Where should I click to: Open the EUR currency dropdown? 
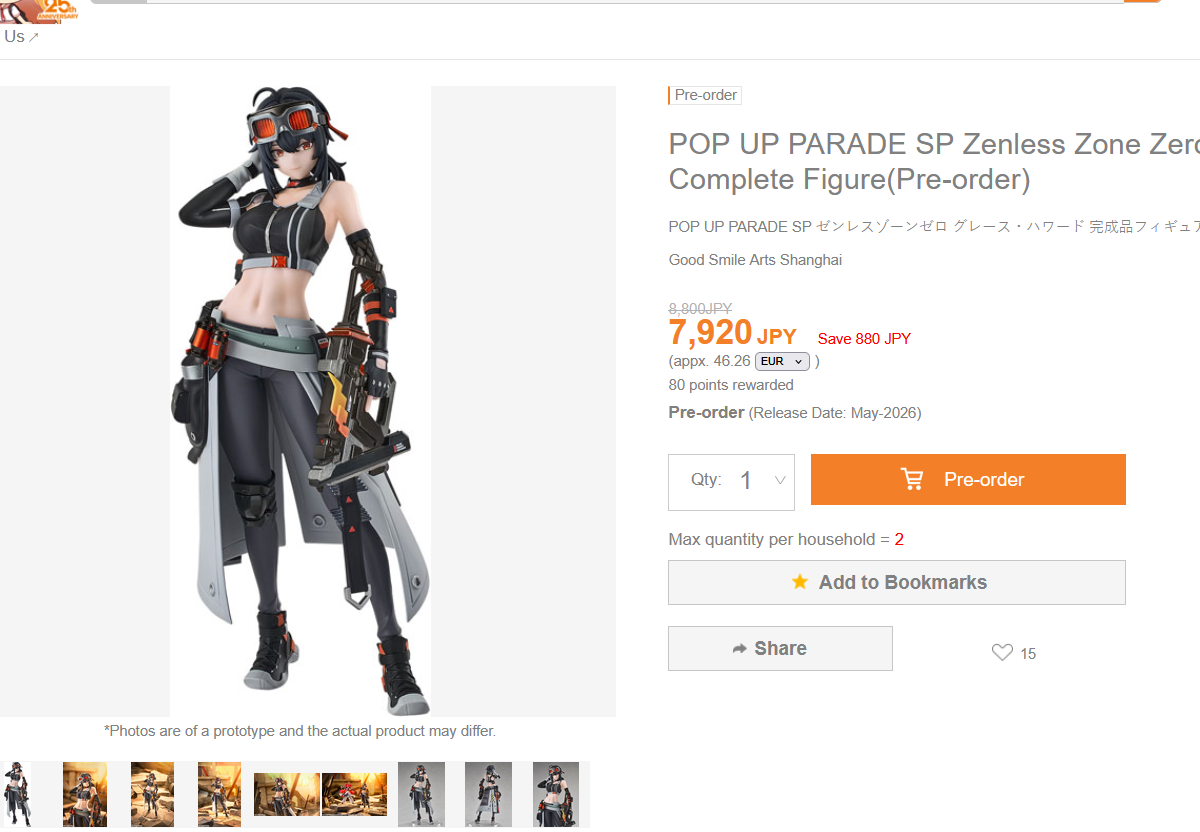point(782,361)
